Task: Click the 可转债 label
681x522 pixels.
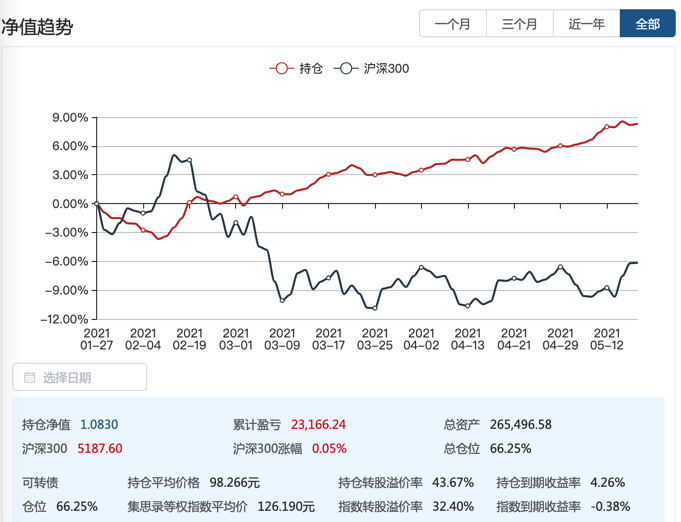Action: (40, 482)
